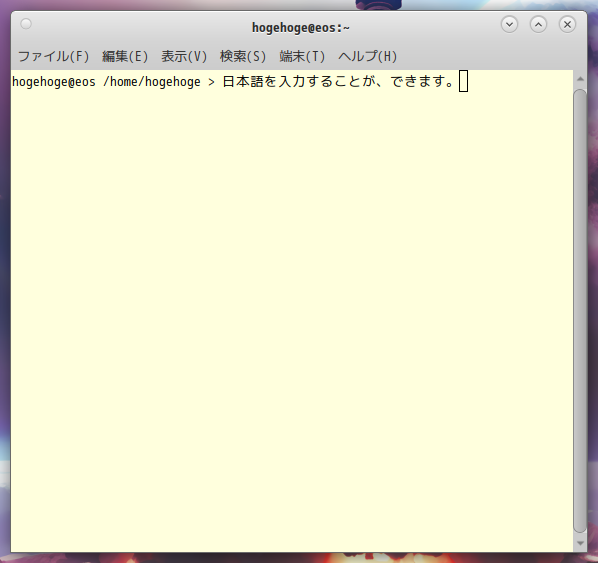Click the scrollbar up arrow
The image size is (598, 563).
point(580,79)
